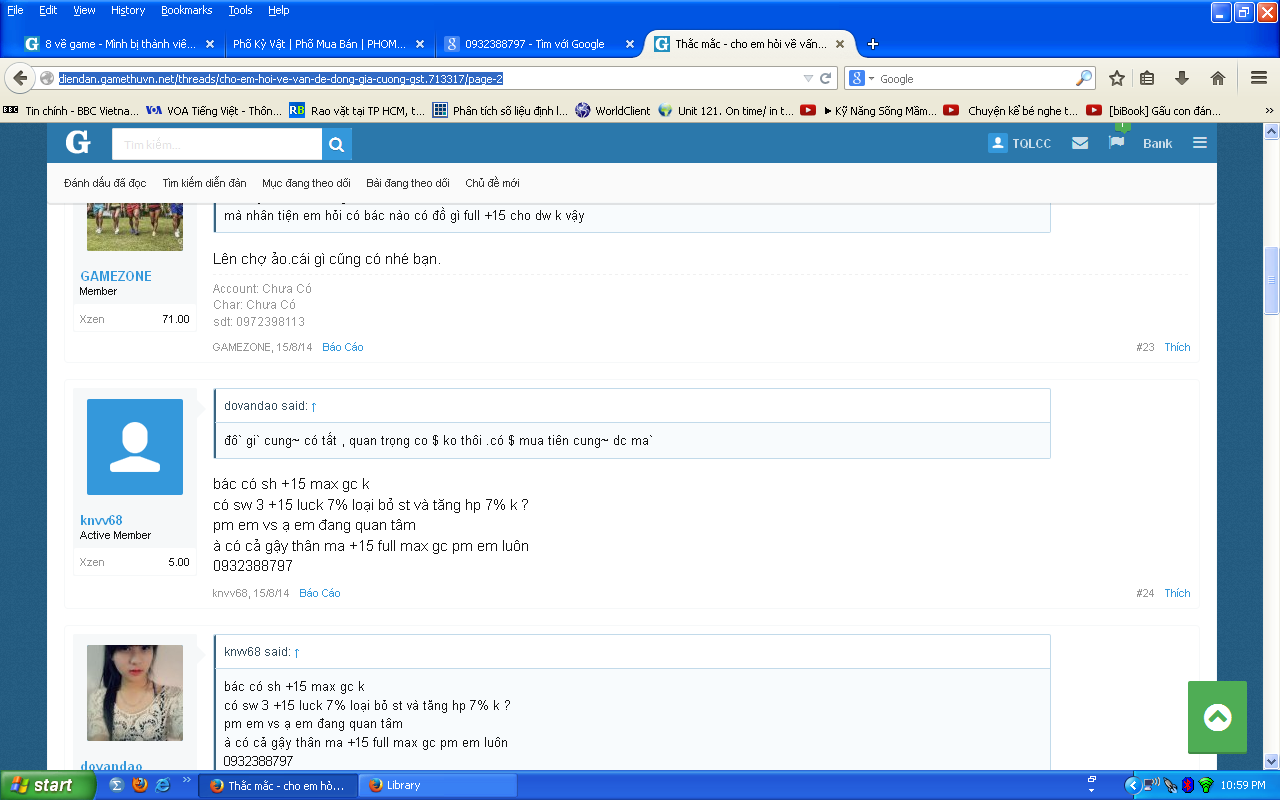This screenshot has width=1280, height=800.
Task: Open permalink #24
Action: coord(1145,593)
